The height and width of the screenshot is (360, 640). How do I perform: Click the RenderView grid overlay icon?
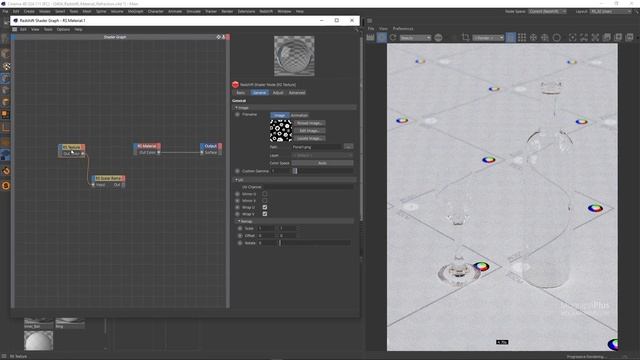point(522,38)
